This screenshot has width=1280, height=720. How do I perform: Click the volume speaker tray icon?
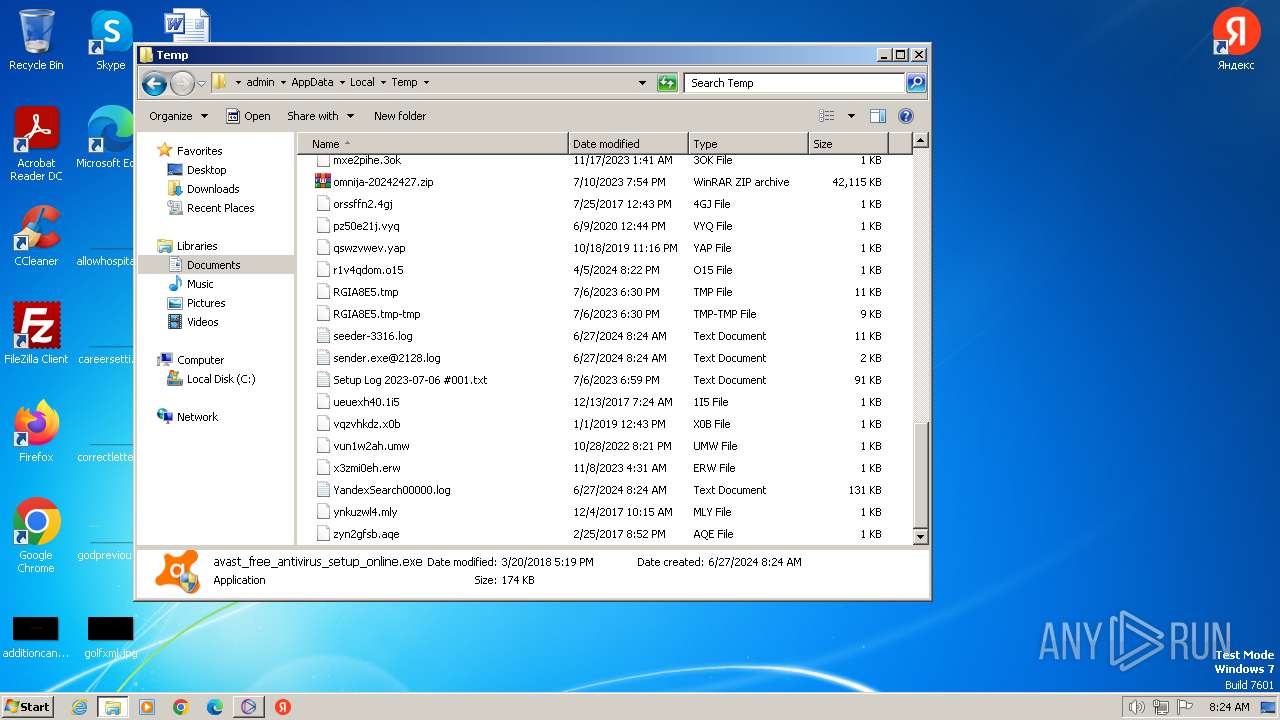tap(1137, 707)
